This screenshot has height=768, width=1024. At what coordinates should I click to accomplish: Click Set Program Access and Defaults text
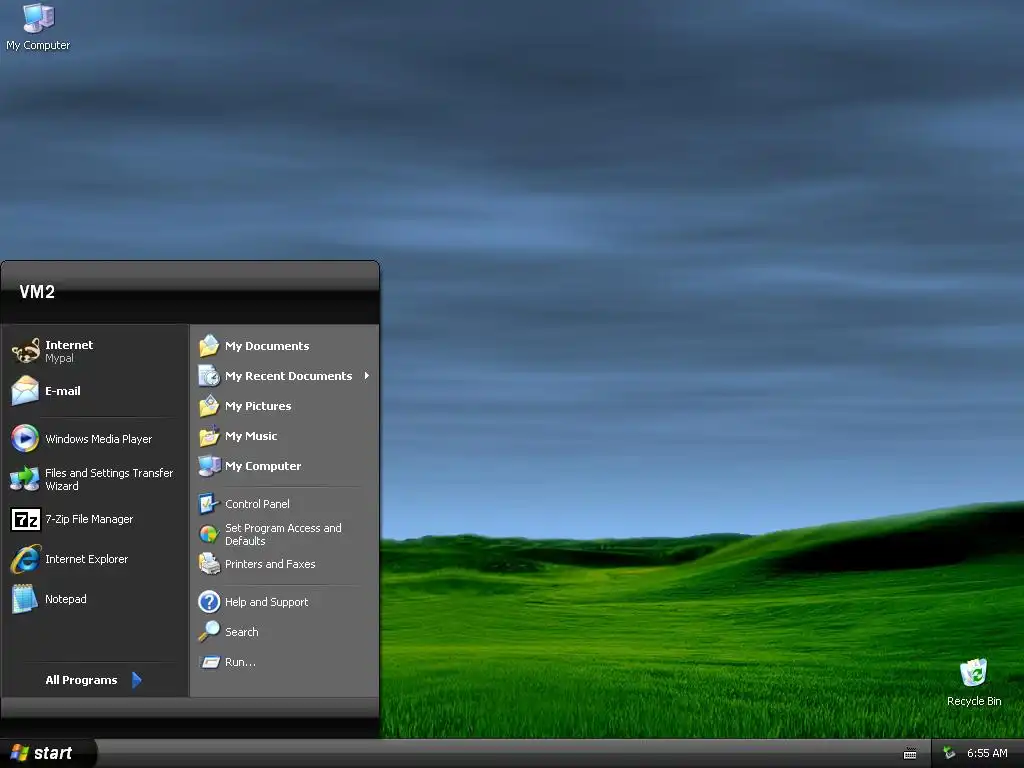pyautogui.click(x=283, y=534)
